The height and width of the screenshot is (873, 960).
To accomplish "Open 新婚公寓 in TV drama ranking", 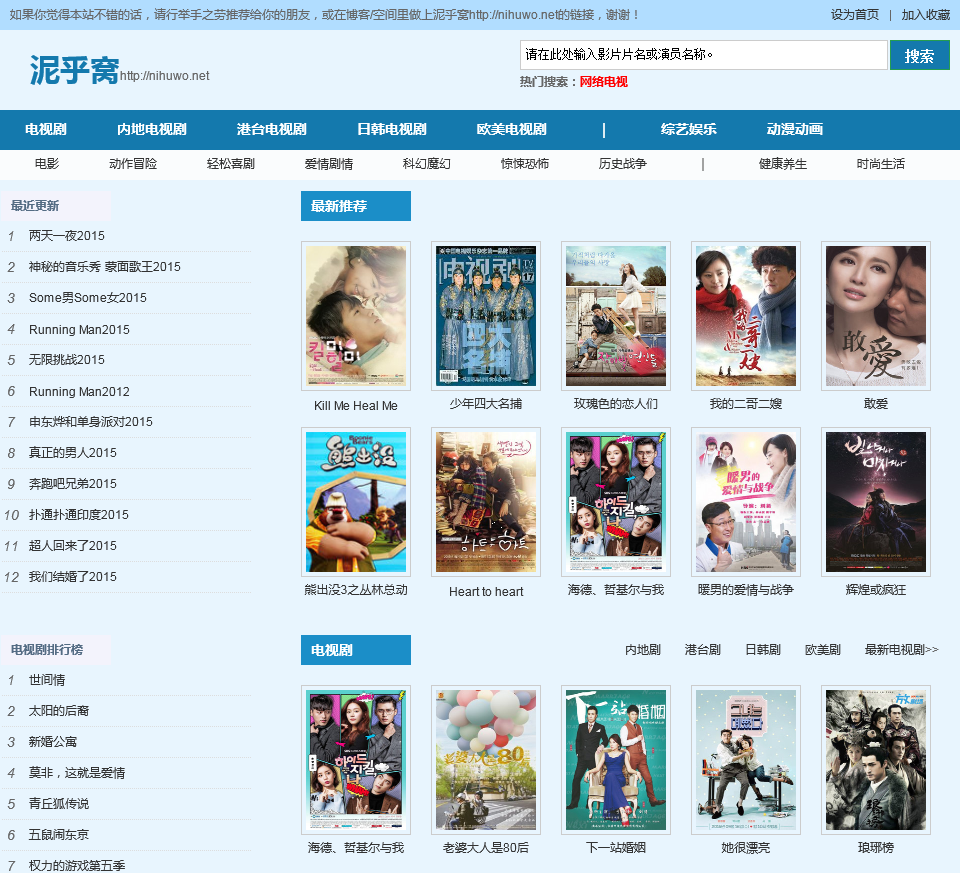I will (x=53, y=742).
